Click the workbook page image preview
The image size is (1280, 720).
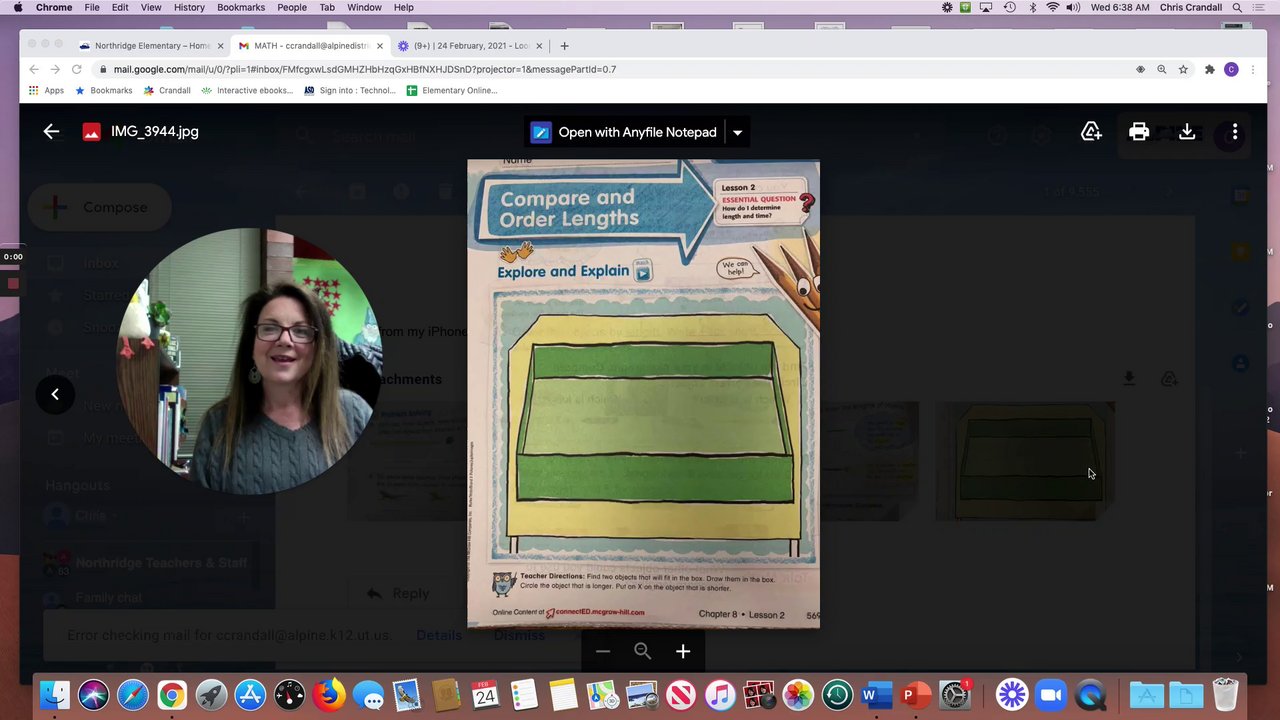click(x=643, y=394)
